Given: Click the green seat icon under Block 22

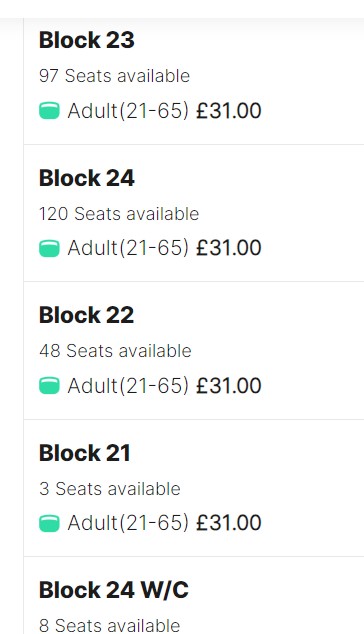Looking at the screenshot, I should [x=49, y=385].
